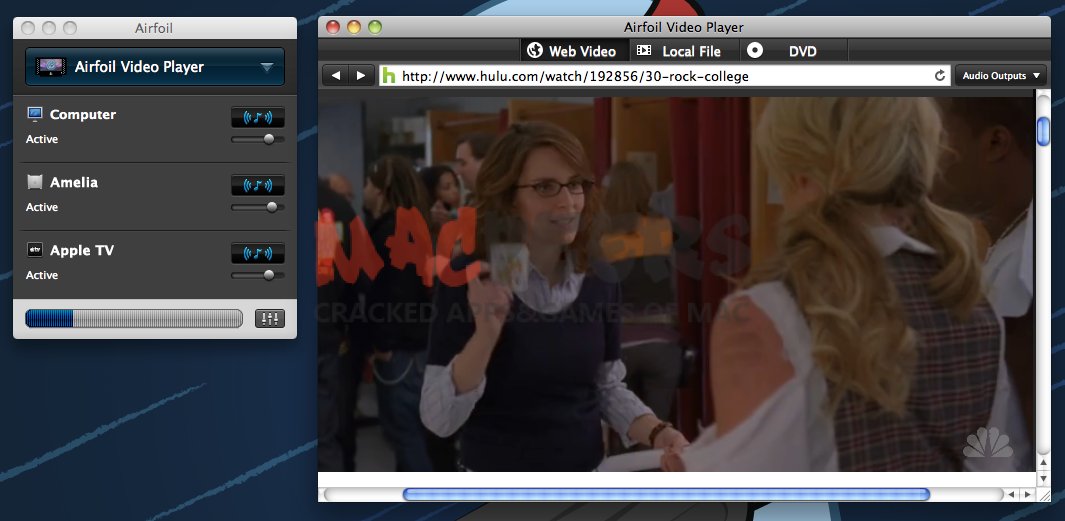Click the Amelia speaker icon

tap(35, 182)
